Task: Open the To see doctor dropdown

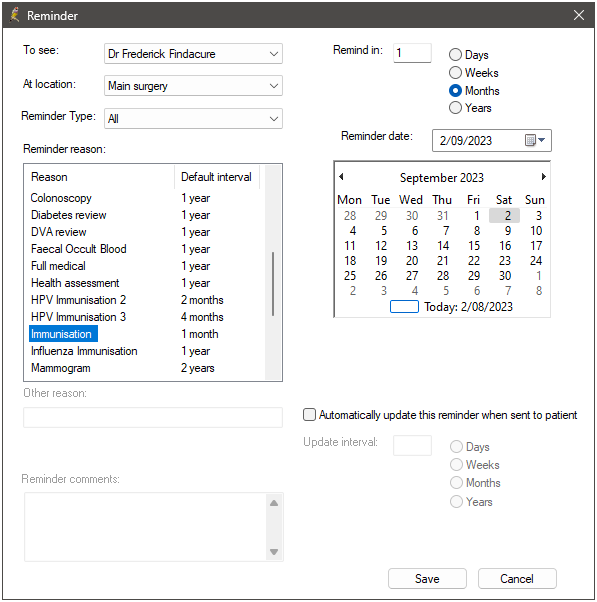Action: (193, 54)
